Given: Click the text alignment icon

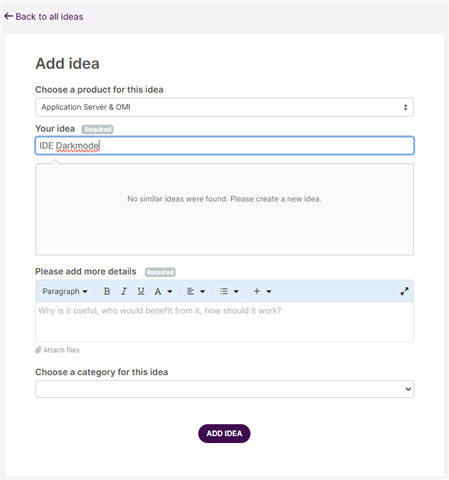Looking at the screenshot, I should [x=190, y=291].
